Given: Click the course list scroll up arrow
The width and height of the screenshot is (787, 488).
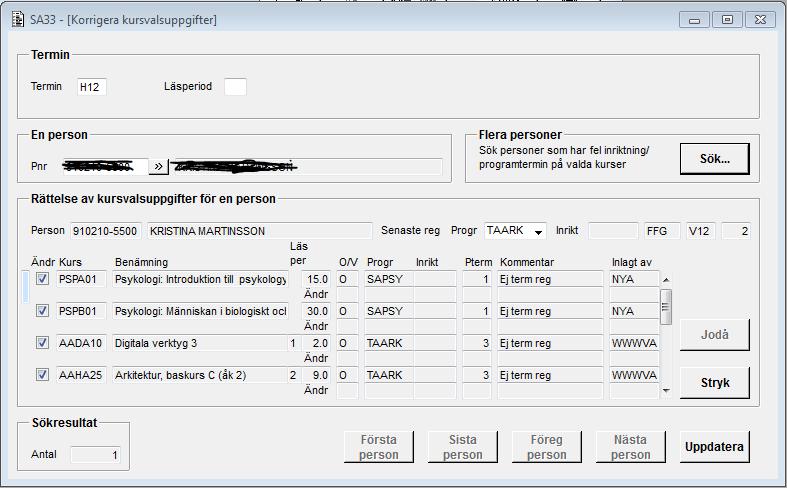Looking at the screenshot, I should [666, 280].
